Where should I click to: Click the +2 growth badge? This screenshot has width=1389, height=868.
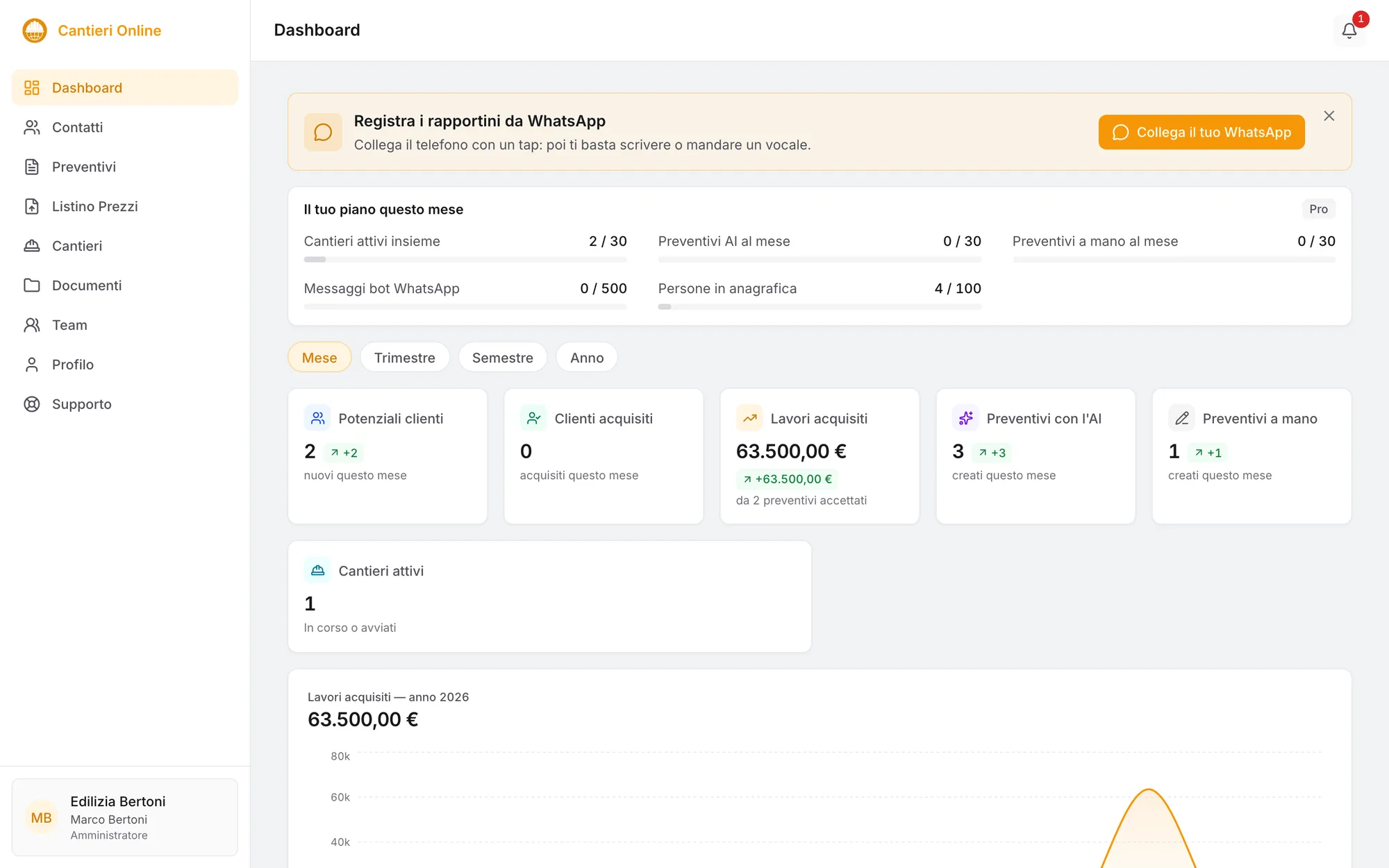[x=344, y=453]
